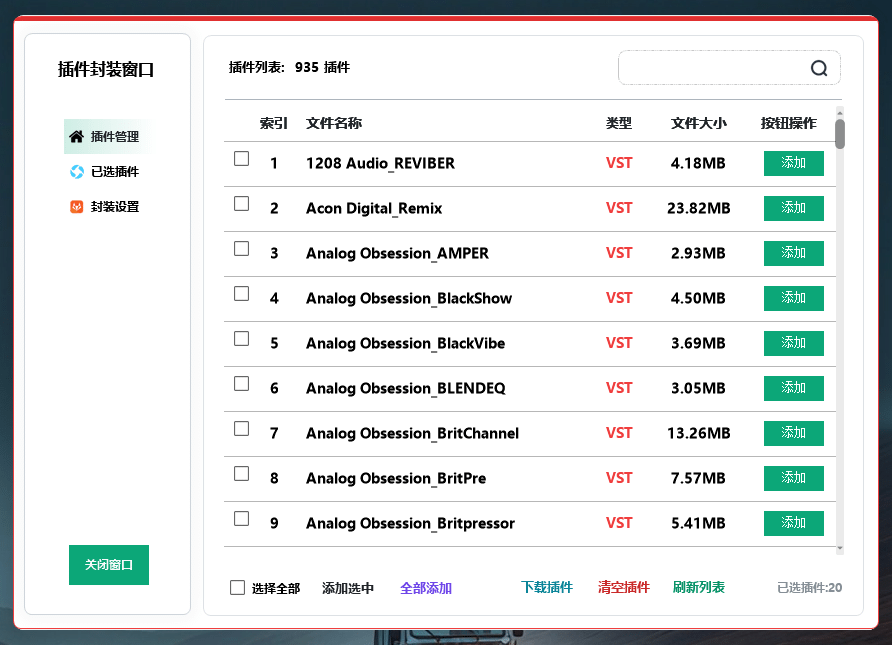Viewport: 892px width, 645px height.
Task: Click the 插件封装窗口 title text
Action: pyautogui.click(x=106, y=69)
